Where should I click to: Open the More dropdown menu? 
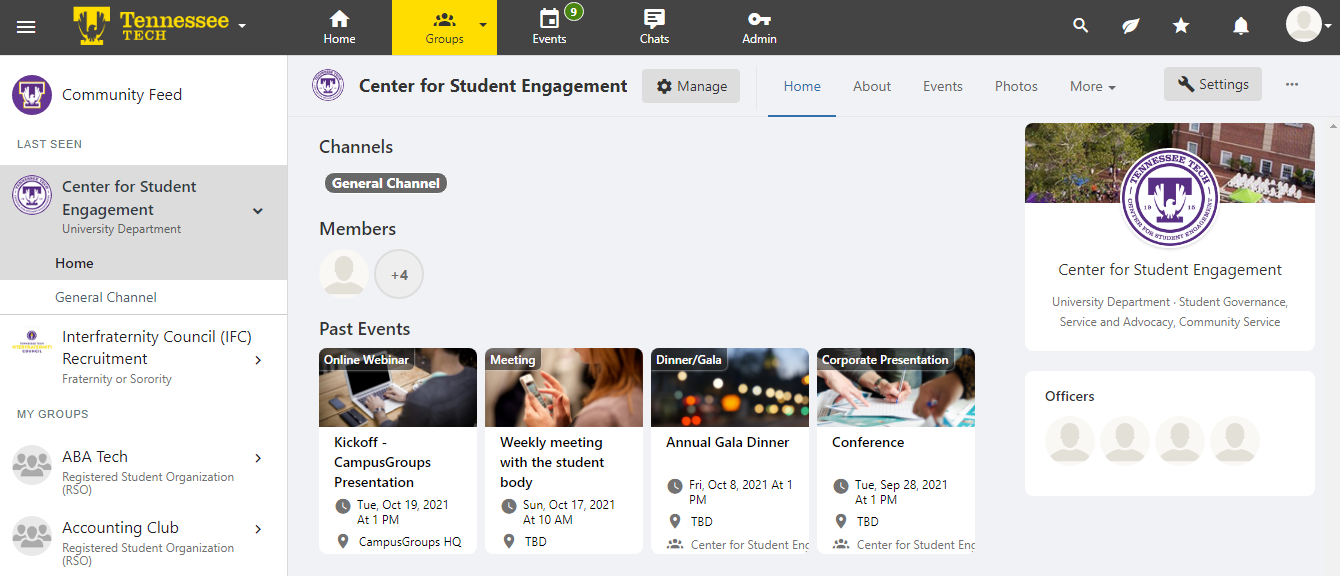coord(1092,87)
